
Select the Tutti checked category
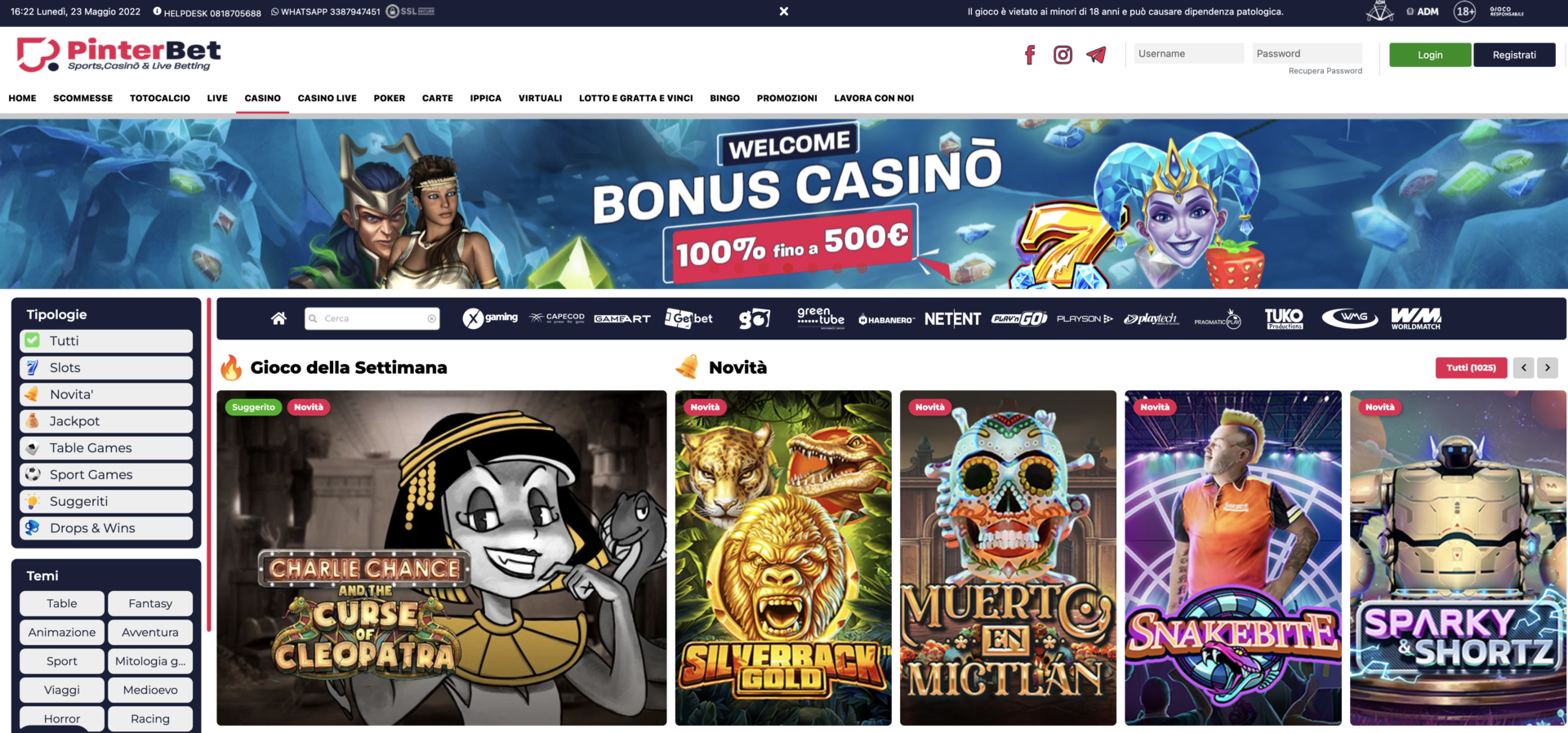tap(106, 340)
